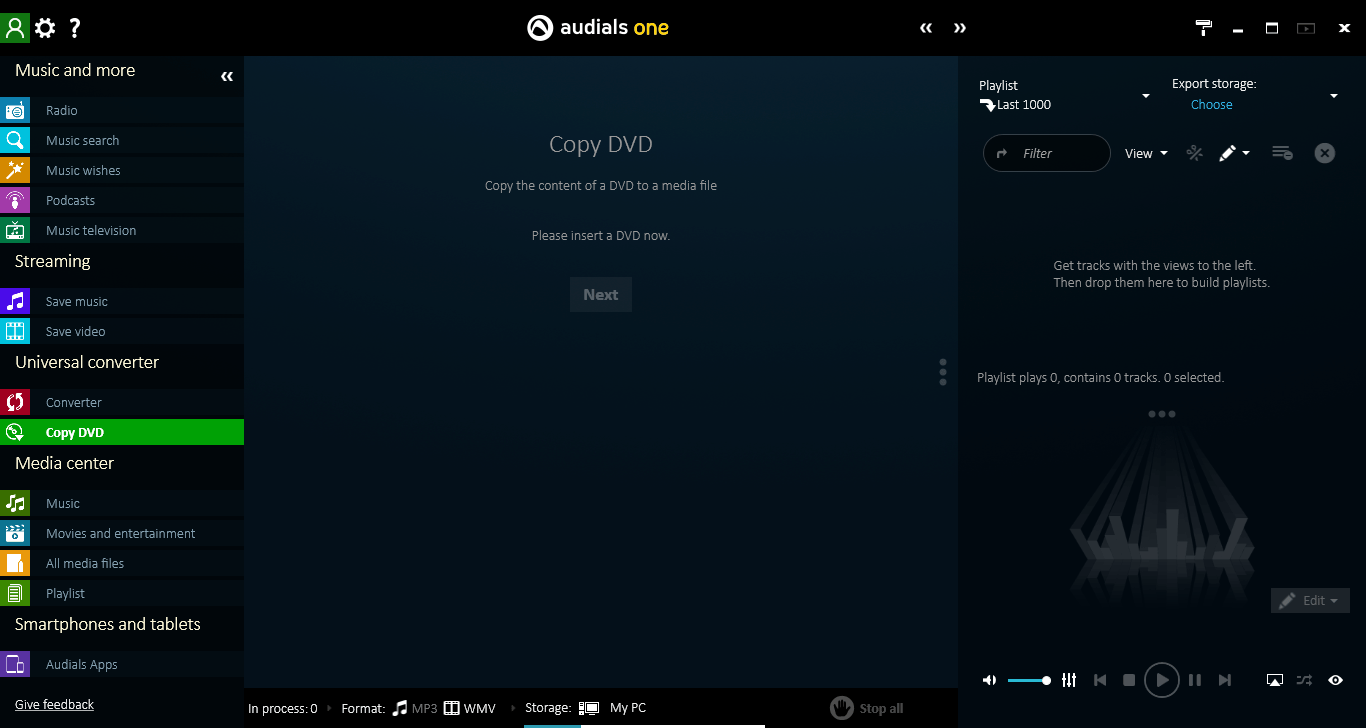Viewport: 1366px width, 728px height.
Task: Skip to next track
Action: pyautogui.click(x=1224, y=680)
